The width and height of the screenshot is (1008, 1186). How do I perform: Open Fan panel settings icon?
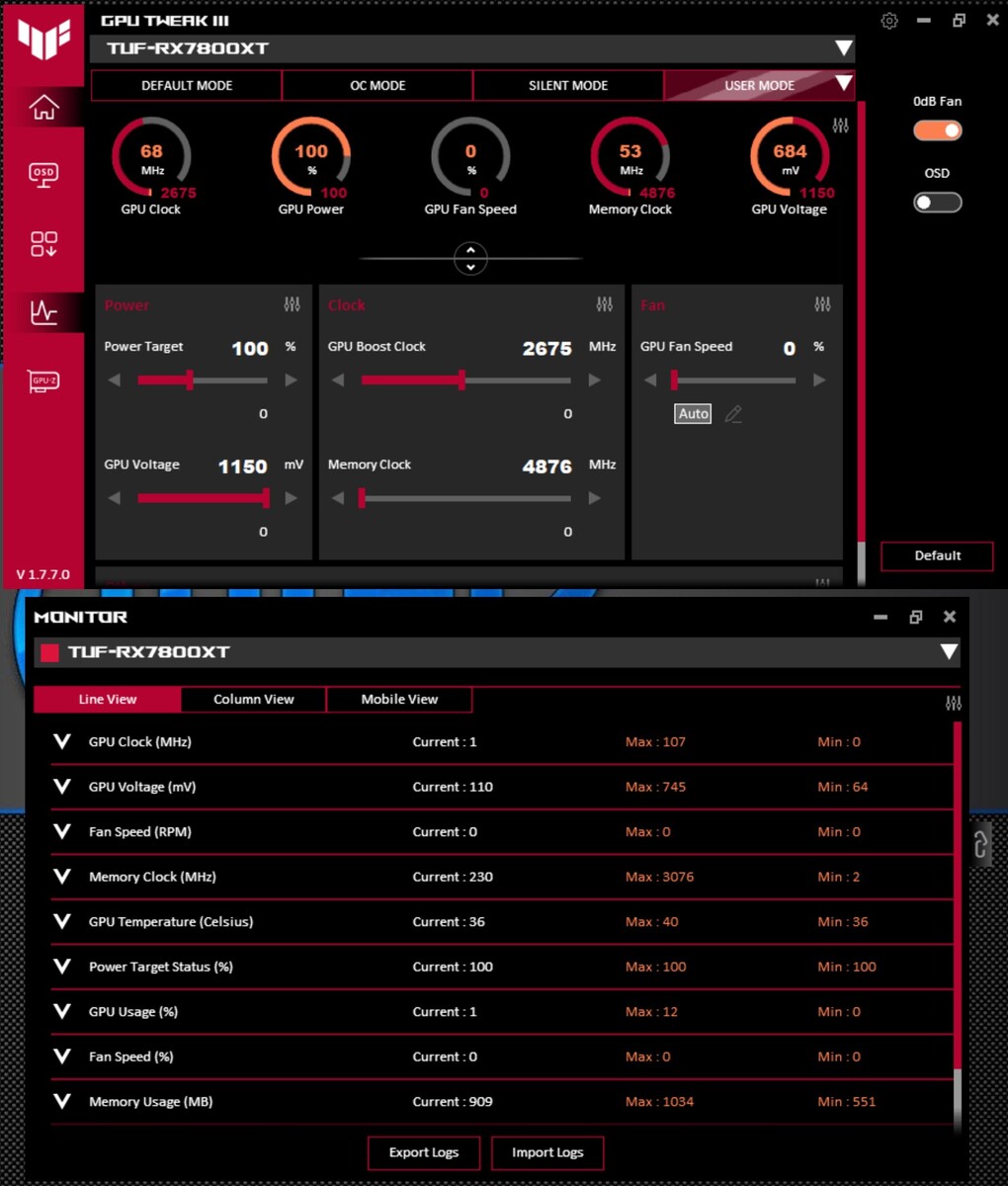(822, 304)
